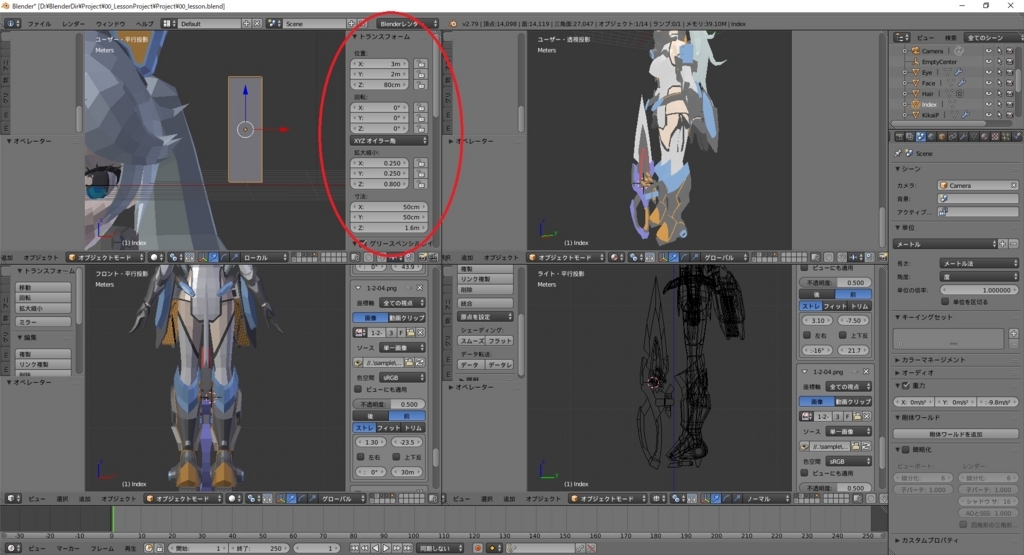The image size is (1024, 555).
Task: Open the Render camera properties tab
Action: click(899, 136)
